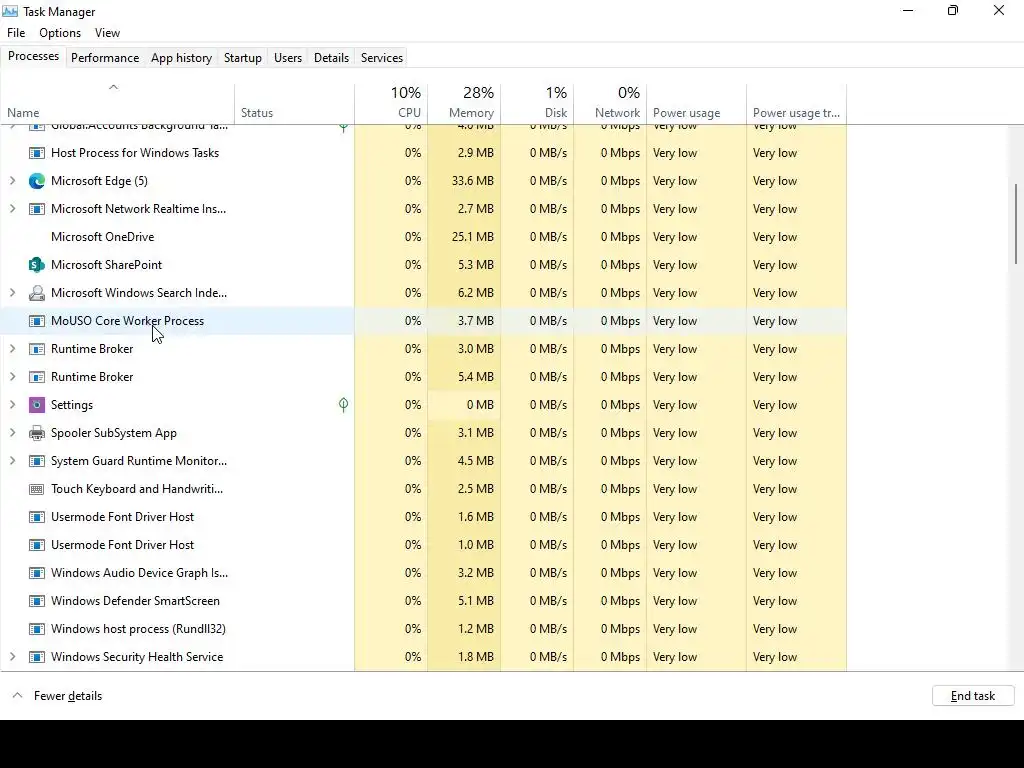
Task: Click the System Guard Runtime Monitor icon
Action: point(37,461)
